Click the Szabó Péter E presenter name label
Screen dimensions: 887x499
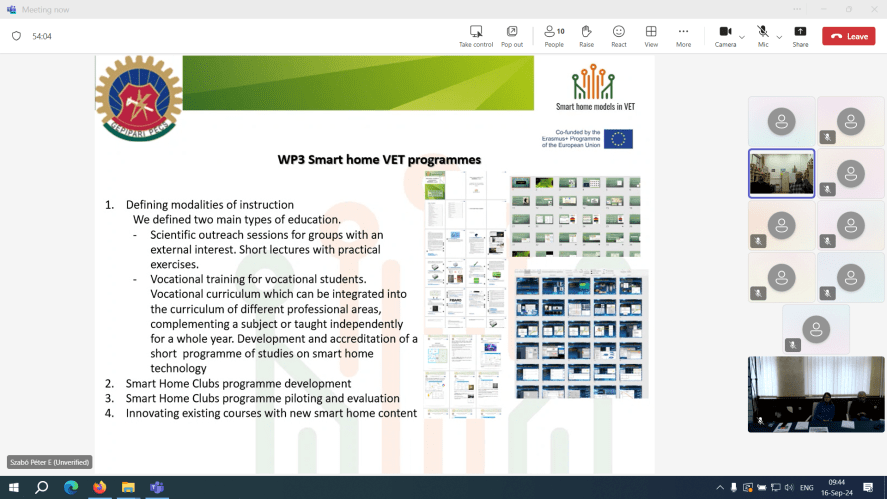tap(50, 462)
